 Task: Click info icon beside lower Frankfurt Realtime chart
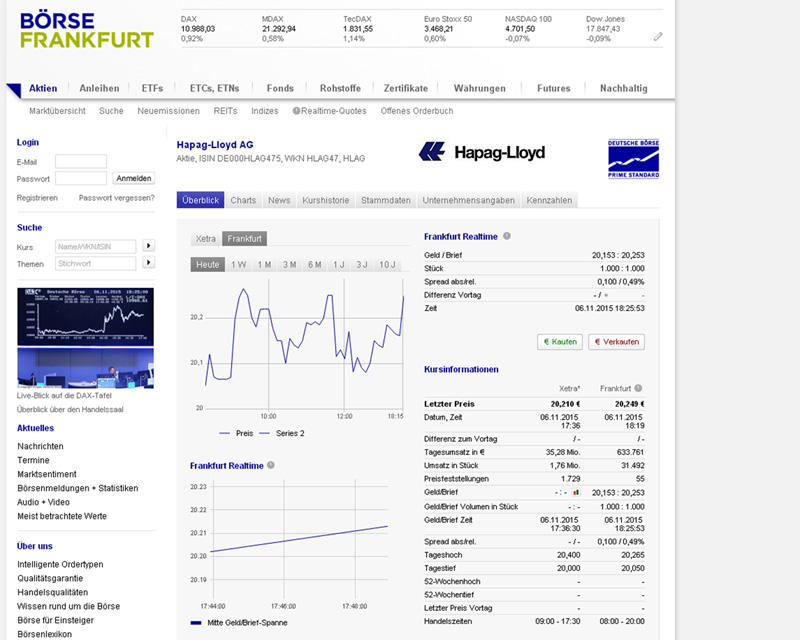point(271,465)
